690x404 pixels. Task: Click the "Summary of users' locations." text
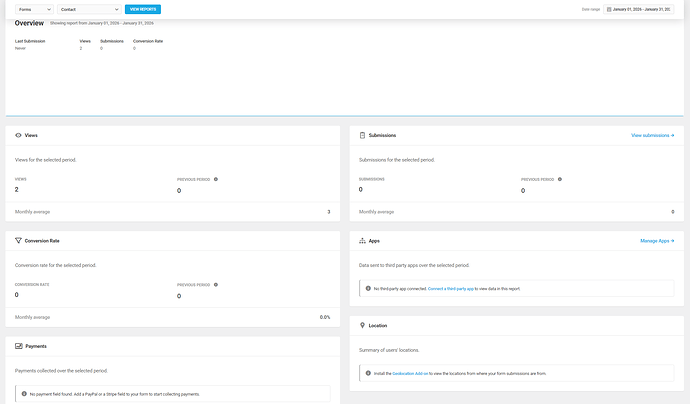389,350
